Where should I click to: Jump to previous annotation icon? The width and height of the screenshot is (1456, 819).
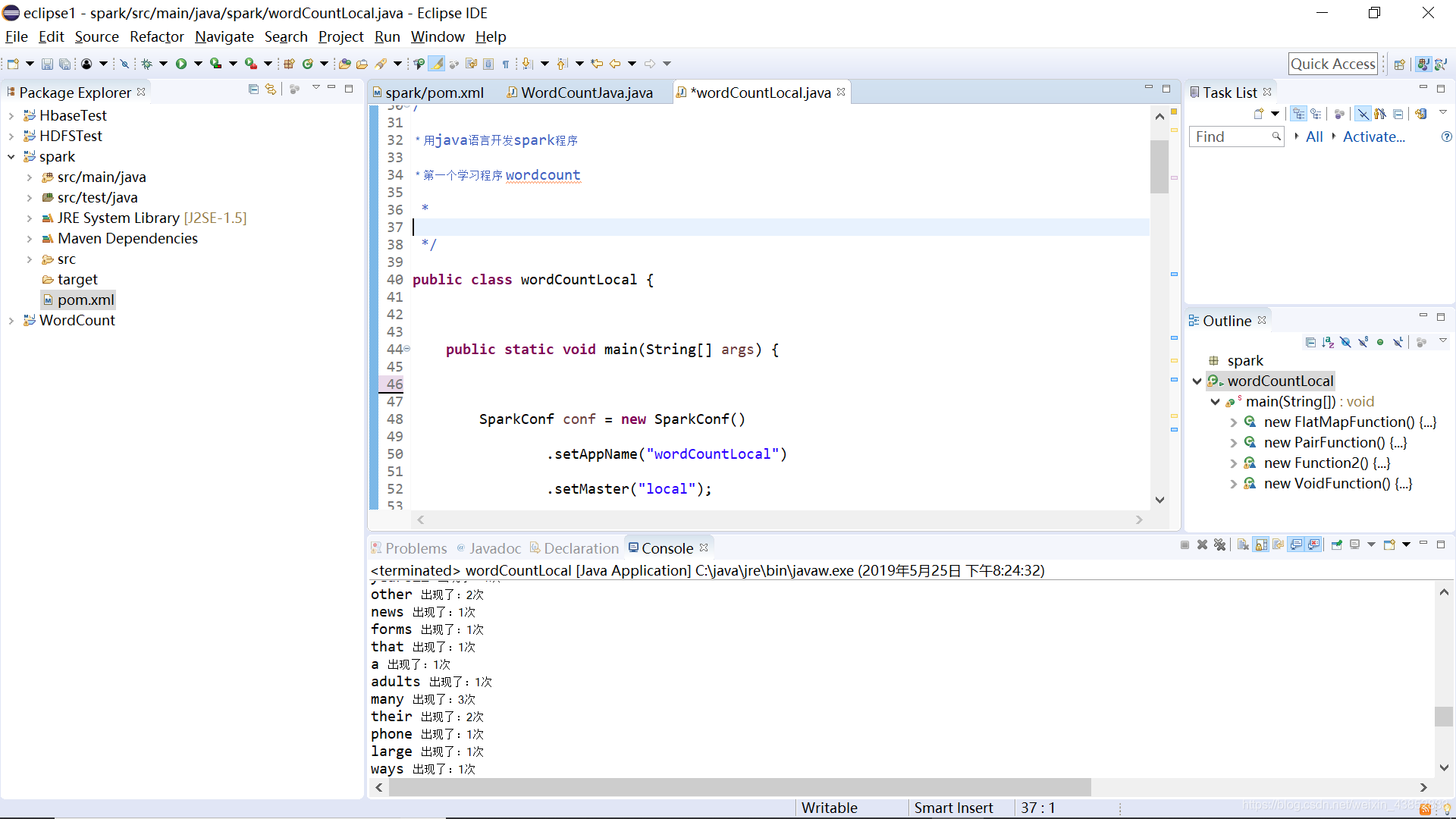(x=562, y=64)
